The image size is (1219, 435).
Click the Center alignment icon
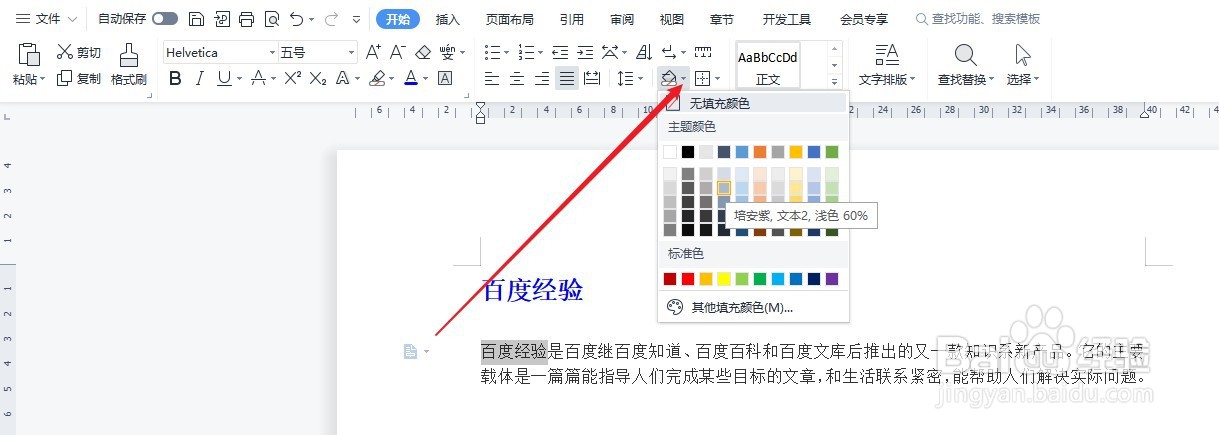pos(517,78)
